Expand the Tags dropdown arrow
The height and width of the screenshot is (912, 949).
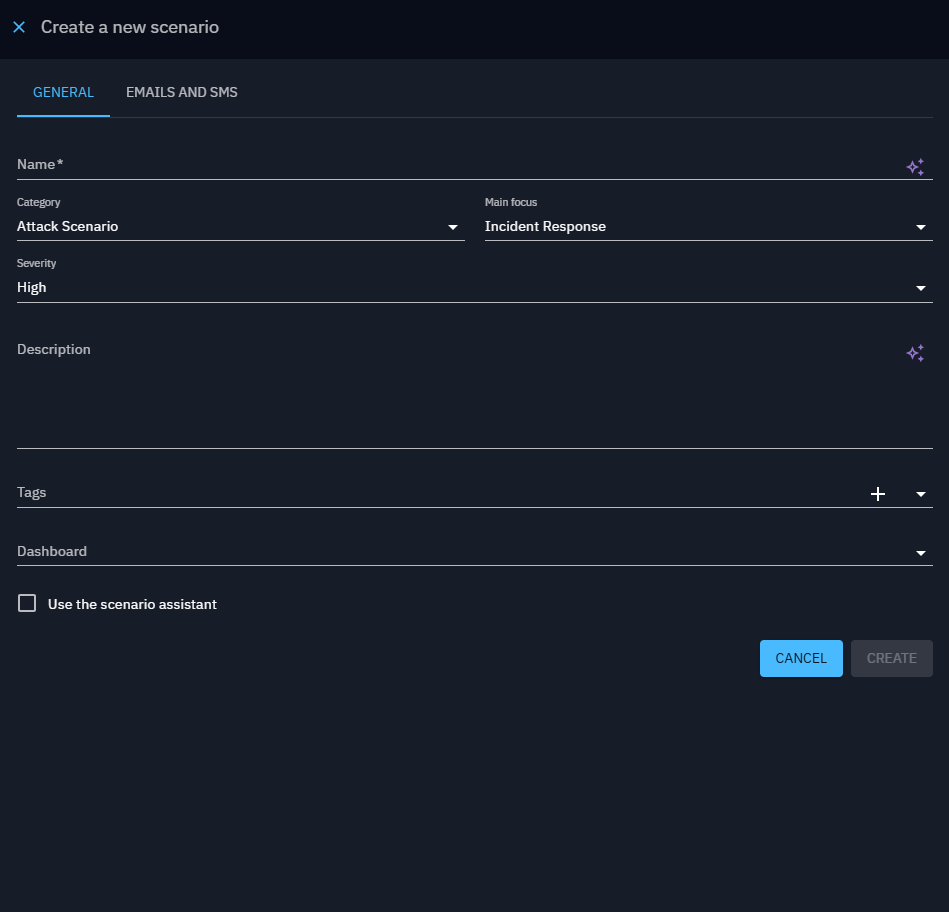pos(920,494)
